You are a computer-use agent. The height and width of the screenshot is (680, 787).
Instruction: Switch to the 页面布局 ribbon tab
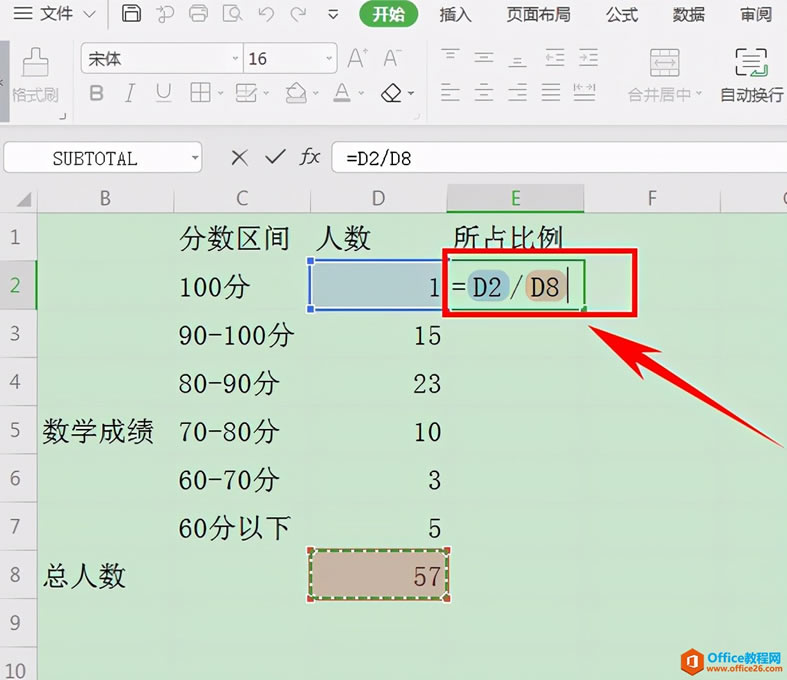(x=538, y=14)
